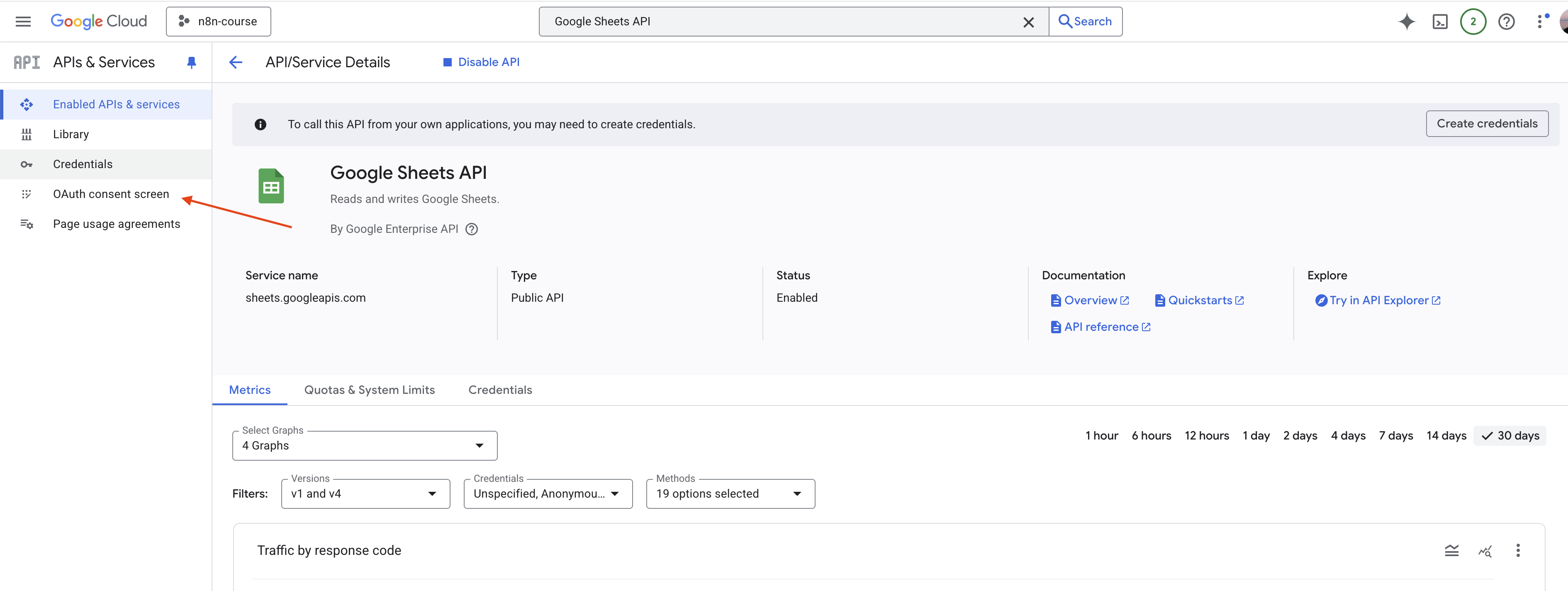Click the green Google Sheets logo
Viewport: 1568px width, 591px height.
coord(271,186)
